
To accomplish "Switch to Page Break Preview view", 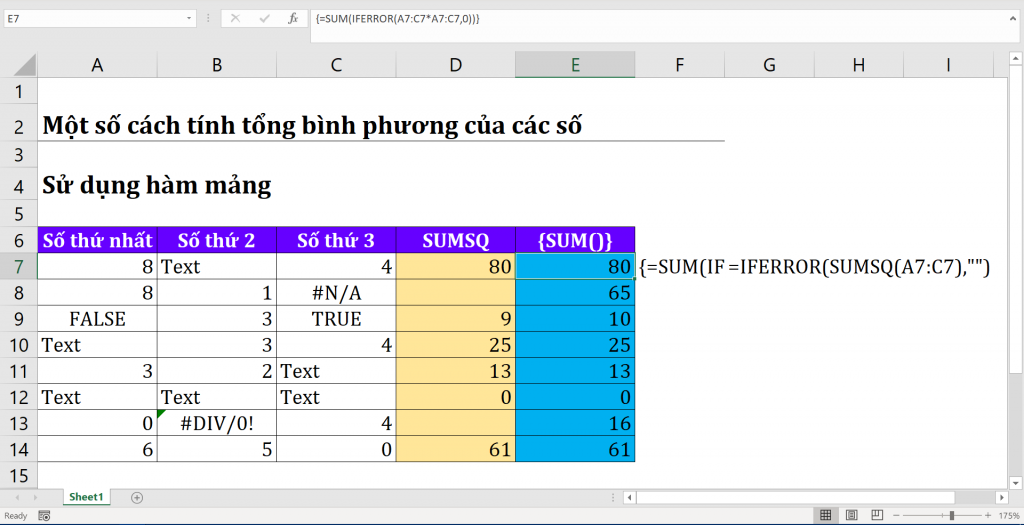I will (x=877, y=516).
